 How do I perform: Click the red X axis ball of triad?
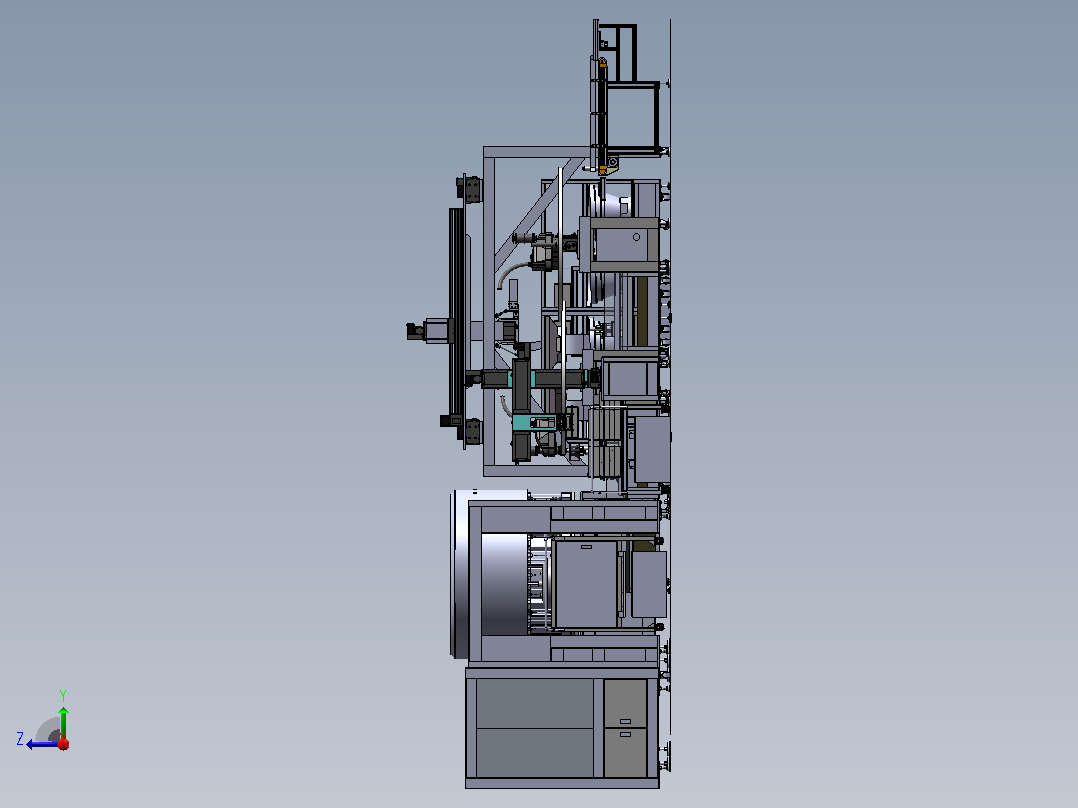[x=63, y=744]
